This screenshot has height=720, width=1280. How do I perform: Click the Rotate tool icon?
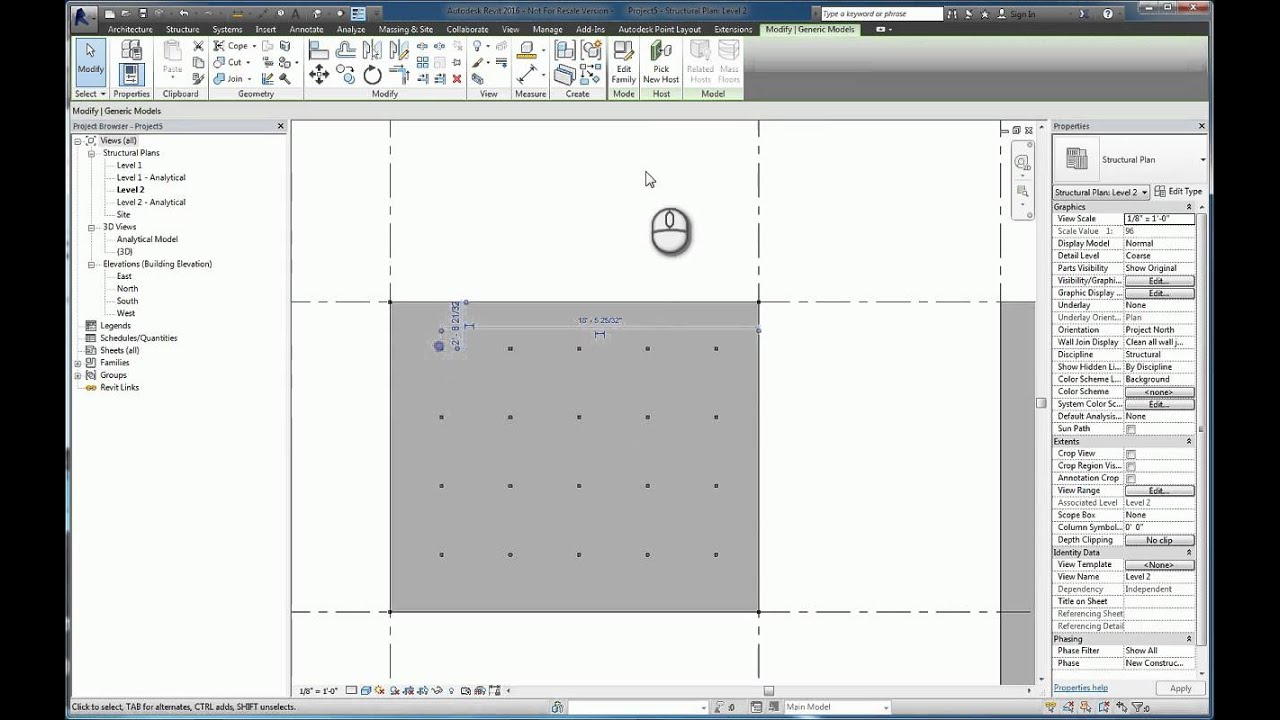tap(372, 75)
